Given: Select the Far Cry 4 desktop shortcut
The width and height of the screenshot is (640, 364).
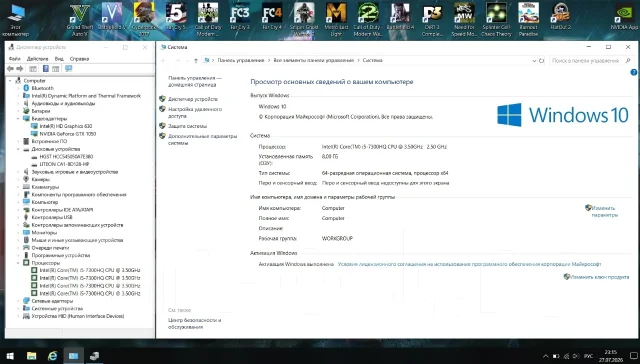Looking at the screenshot, I should (x=272, y=16).
